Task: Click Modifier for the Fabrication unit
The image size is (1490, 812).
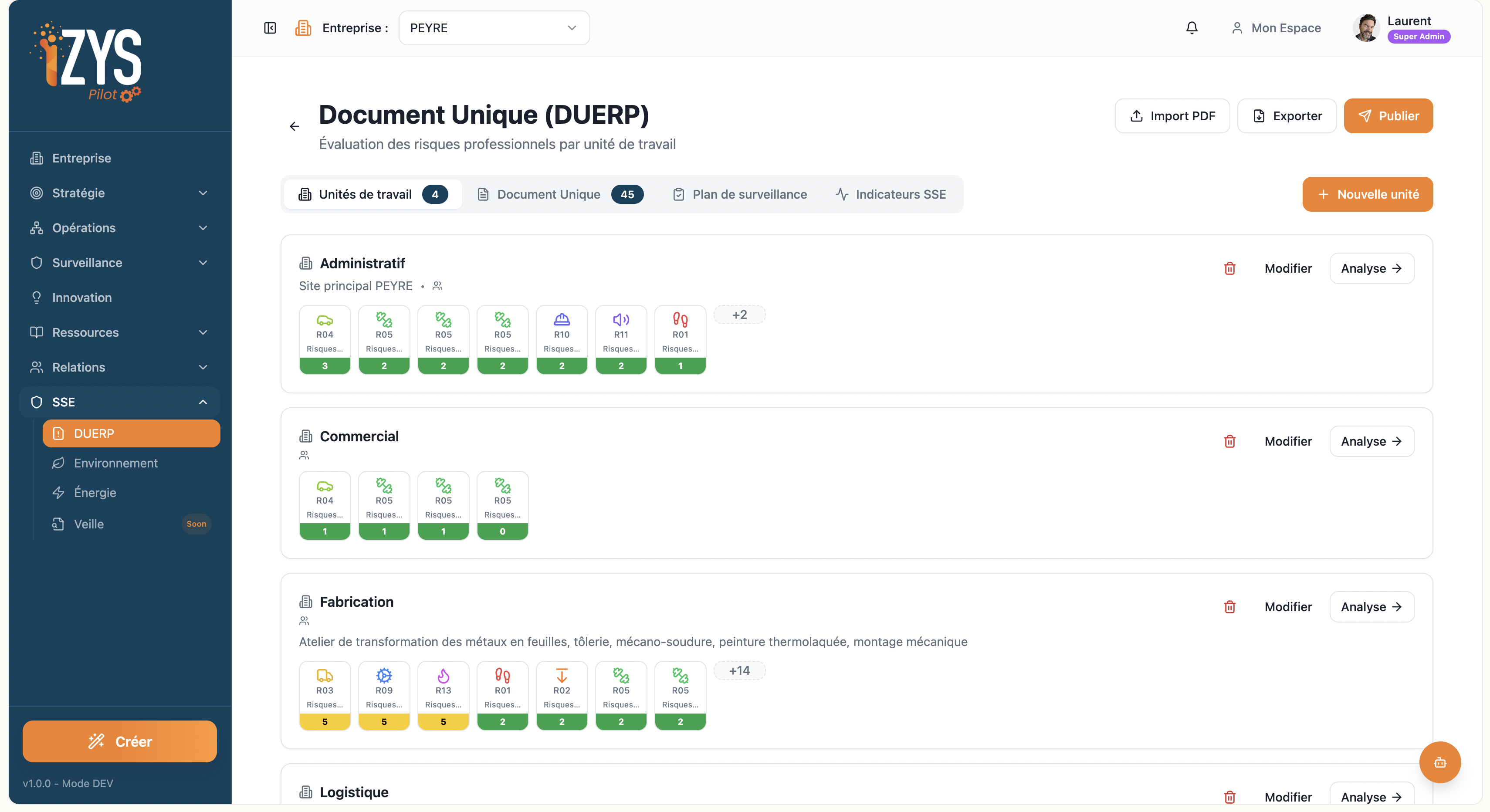Action: (x=1288, y=607)
